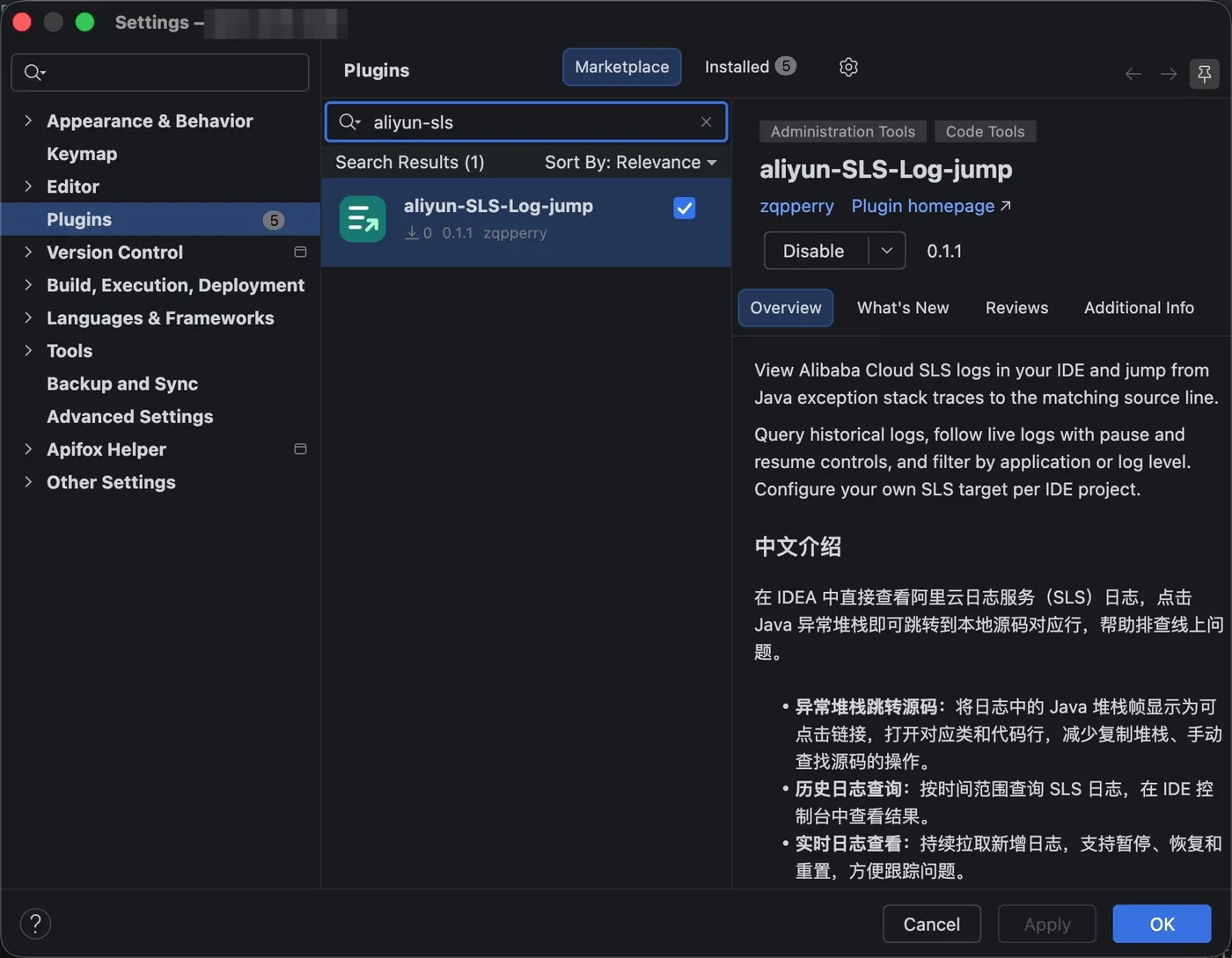Click the Installed count badge
This screenshot has height=958, width=1232.
click(786, 66)
